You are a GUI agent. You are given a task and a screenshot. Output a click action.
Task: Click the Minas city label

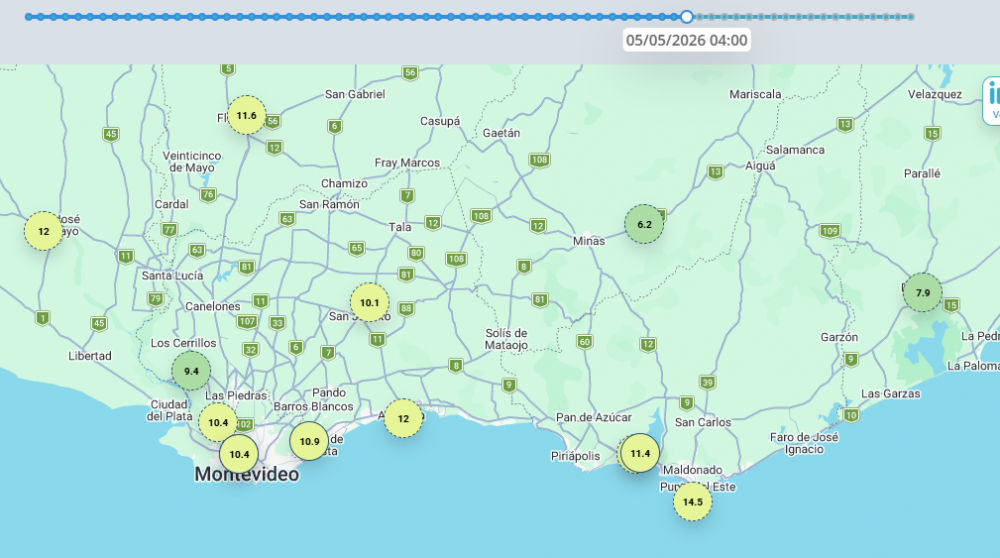pyautogui.click(x=589, y=241)
